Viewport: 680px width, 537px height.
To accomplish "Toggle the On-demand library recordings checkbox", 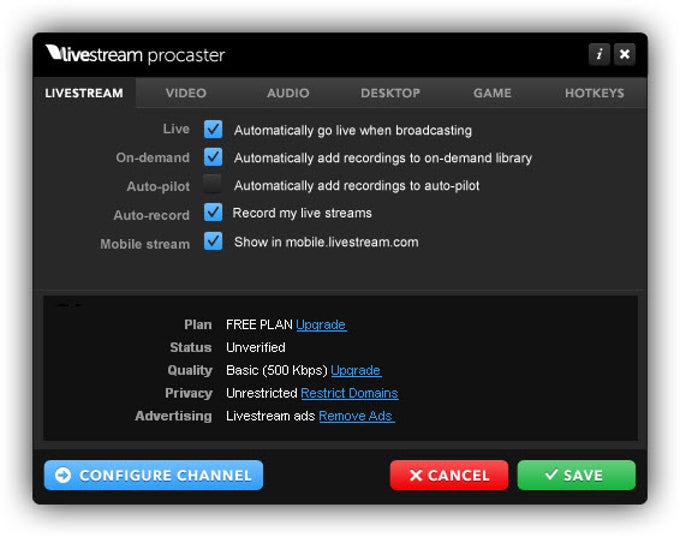I will 213,157.
